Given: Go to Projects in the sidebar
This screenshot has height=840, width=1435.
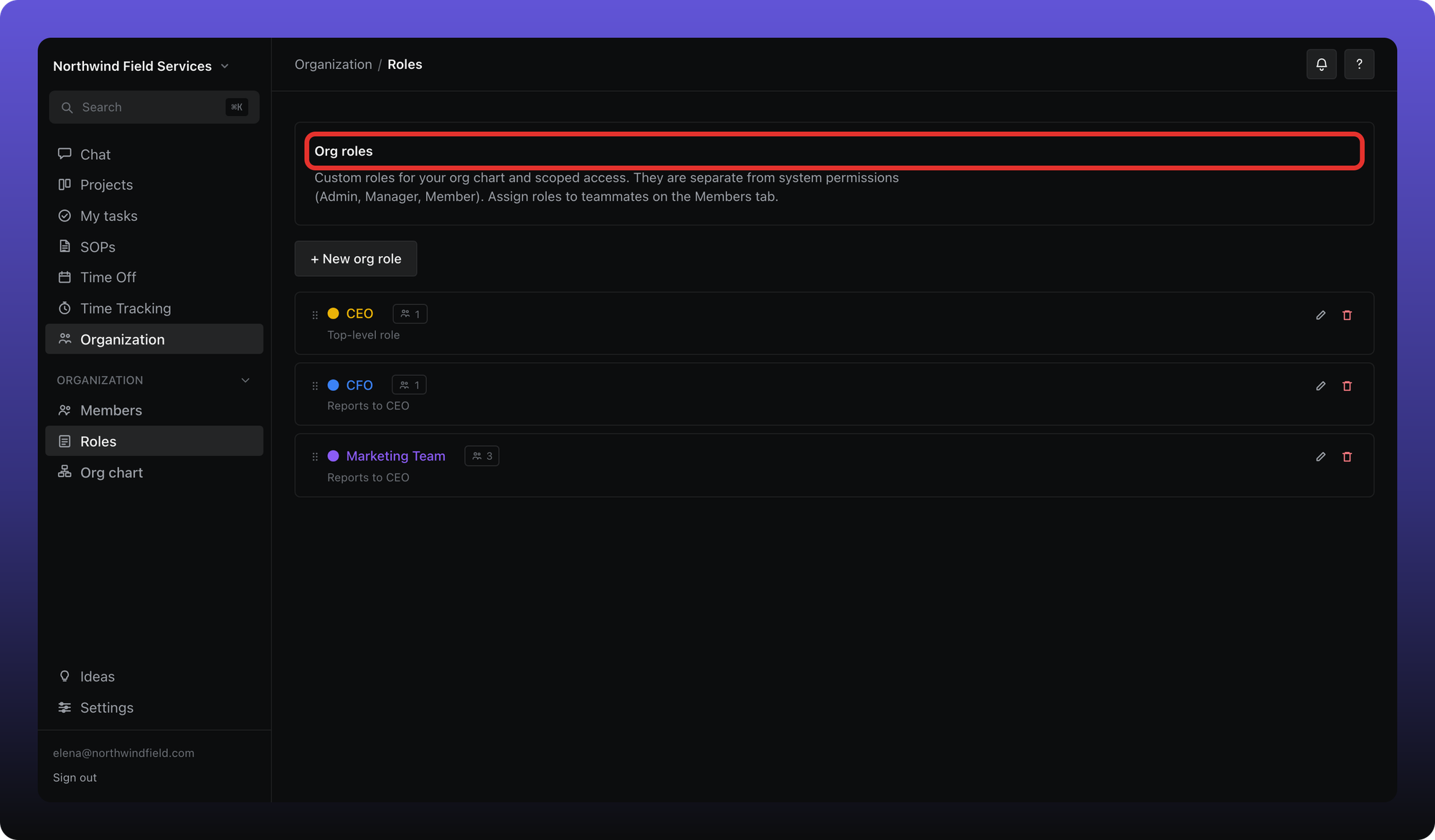Looking at the screenshot, I should click(154, 185).
